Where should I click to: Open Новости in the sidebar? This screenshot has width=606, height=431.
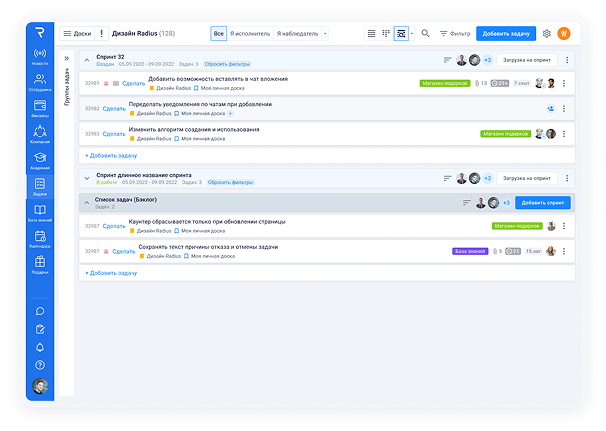40,55
